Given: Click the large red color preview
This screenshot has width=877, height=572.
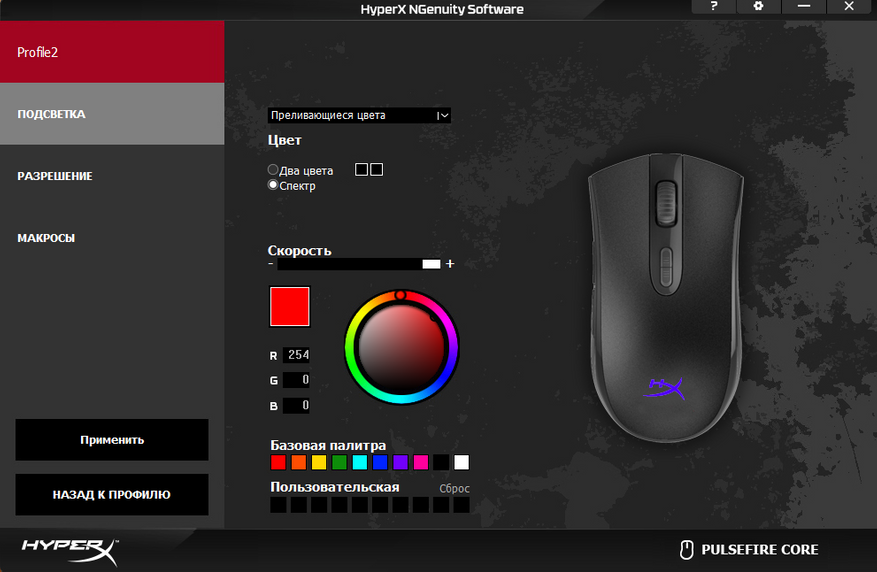Looking at the screenshot, I should point(290,306).
